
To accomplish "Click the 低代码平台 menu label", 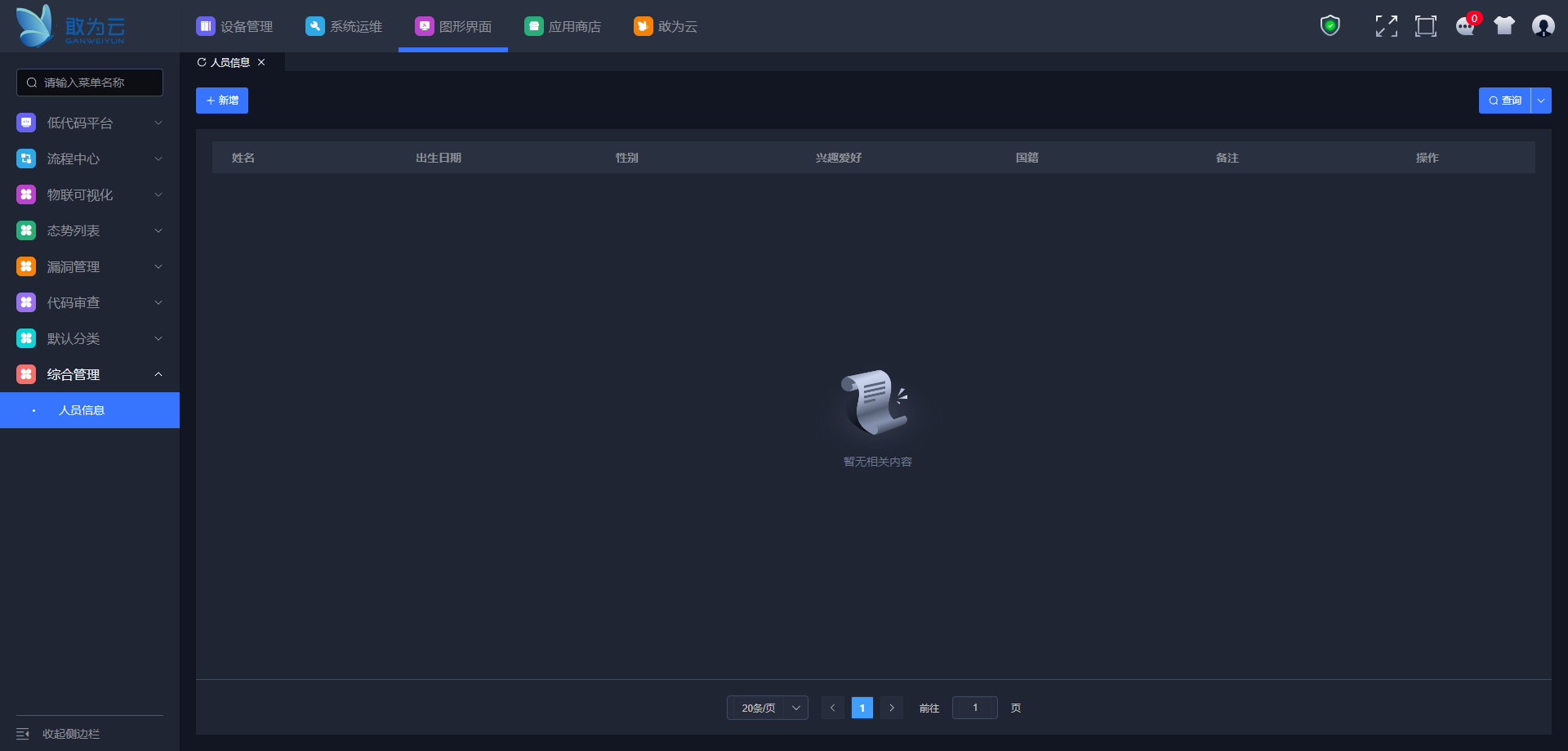I will pyautogui.click(x=80, y=123).
